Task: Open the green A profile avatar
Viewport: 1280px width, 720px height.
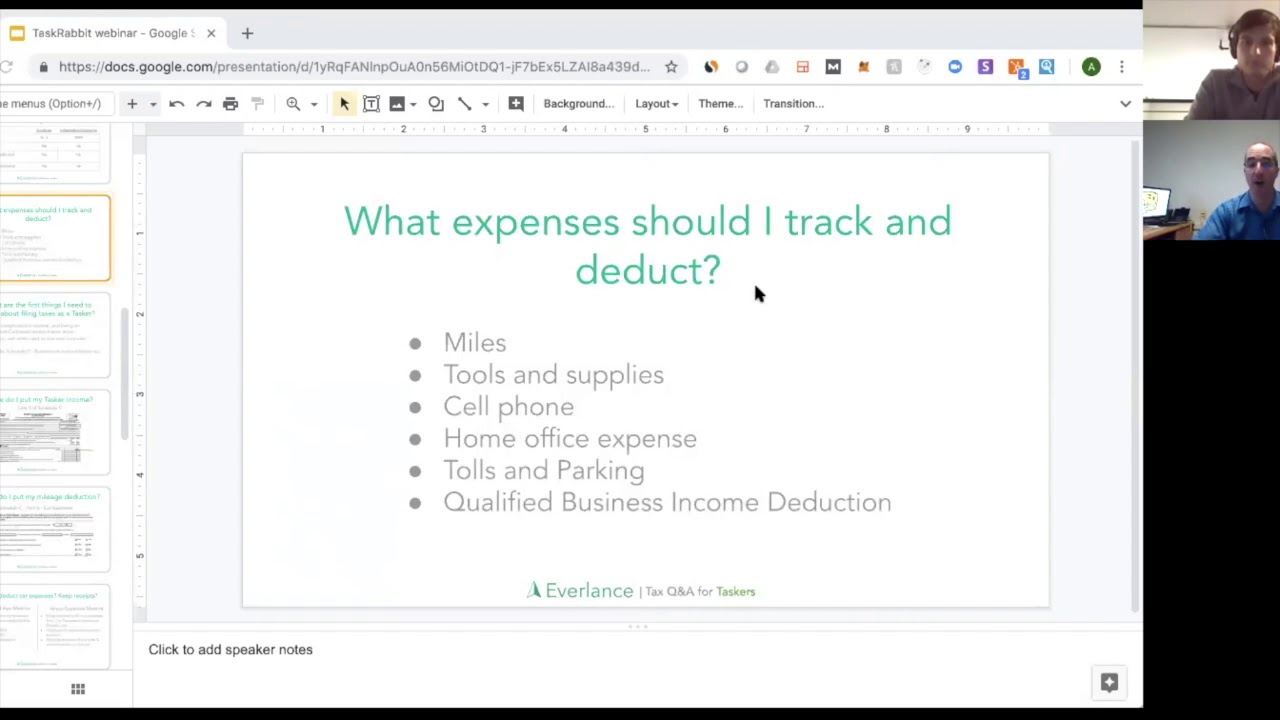Action: (x=1091, y=67)
